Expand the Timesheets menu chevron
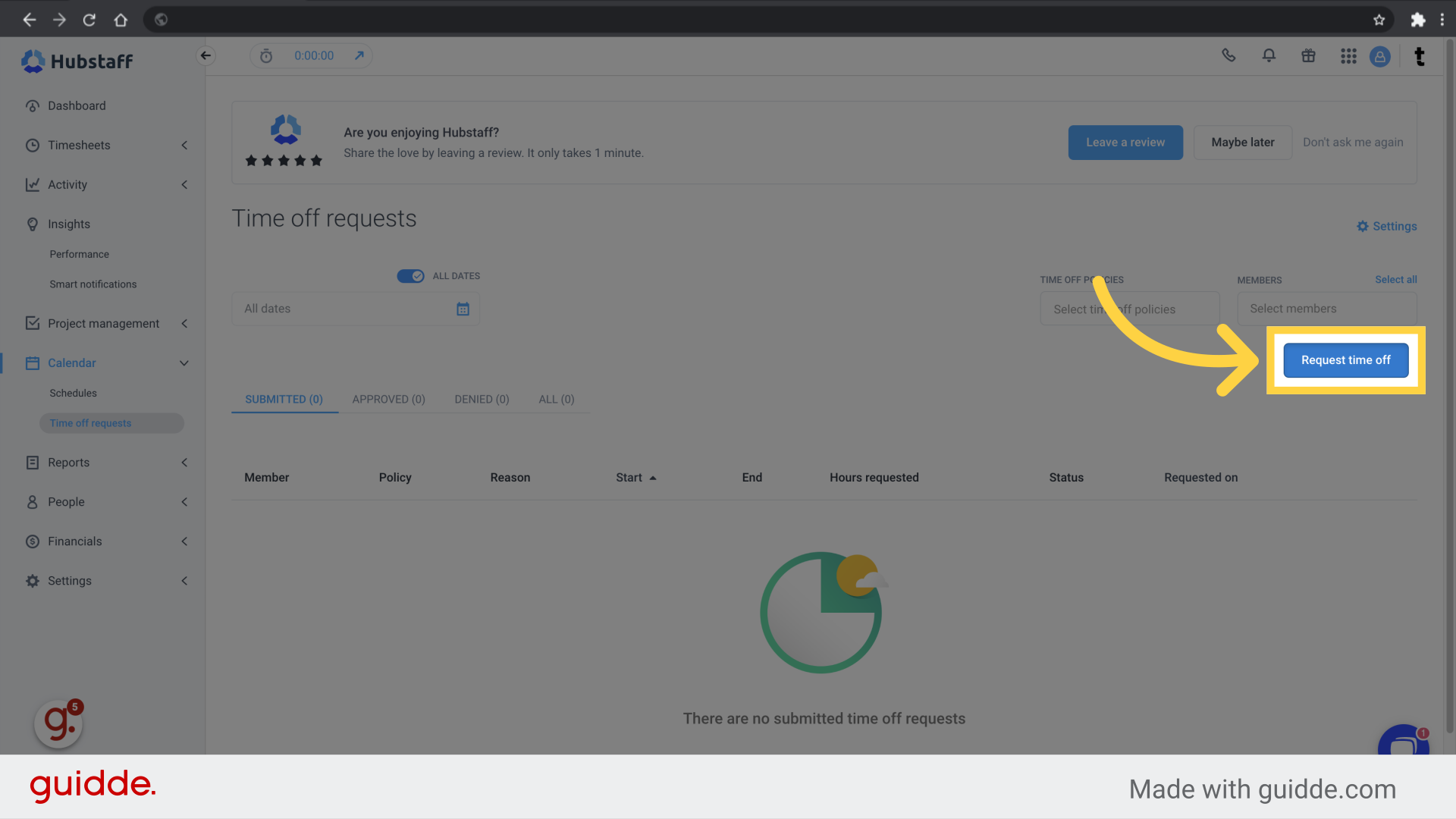The image size is (1456, 819). coord(184,145)
